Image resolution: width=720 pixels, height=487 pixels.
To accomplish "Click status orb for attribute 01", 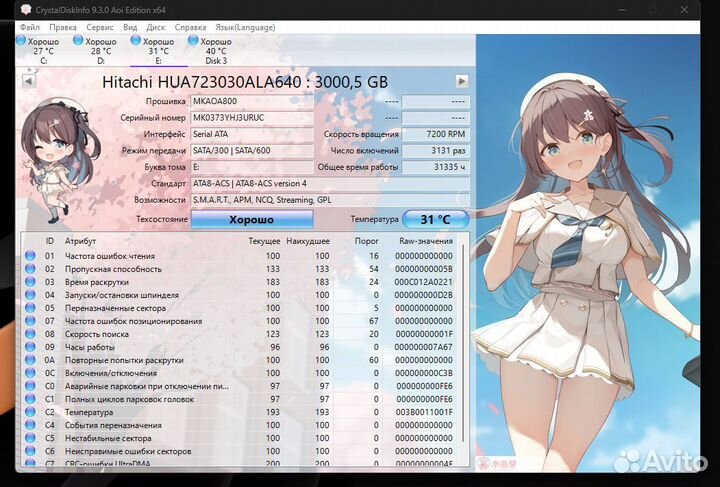I will point(30,256).
